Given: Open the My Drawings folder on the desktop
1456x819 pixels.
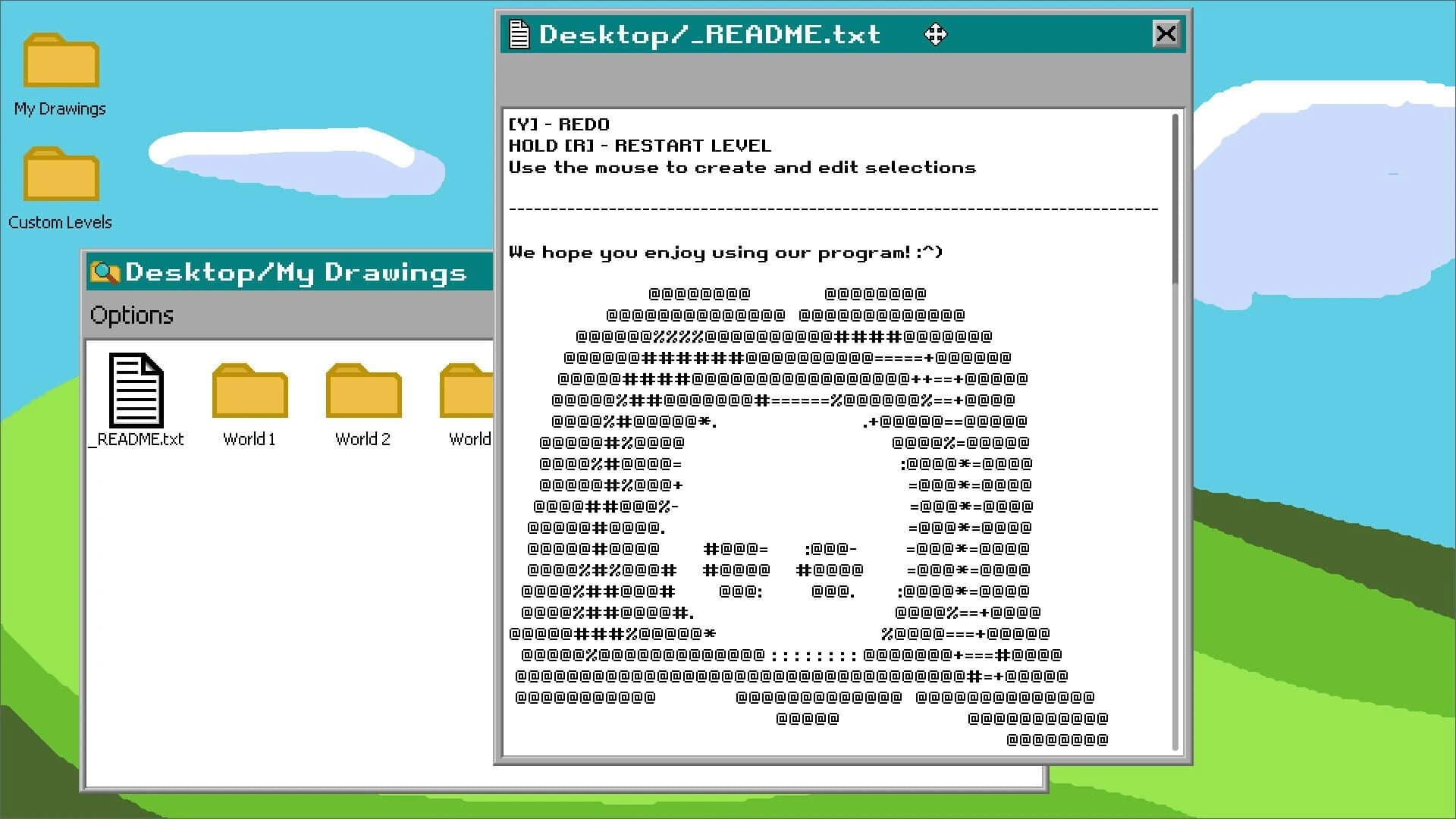Looking at the screenshot, I should [x=60, y=61].
